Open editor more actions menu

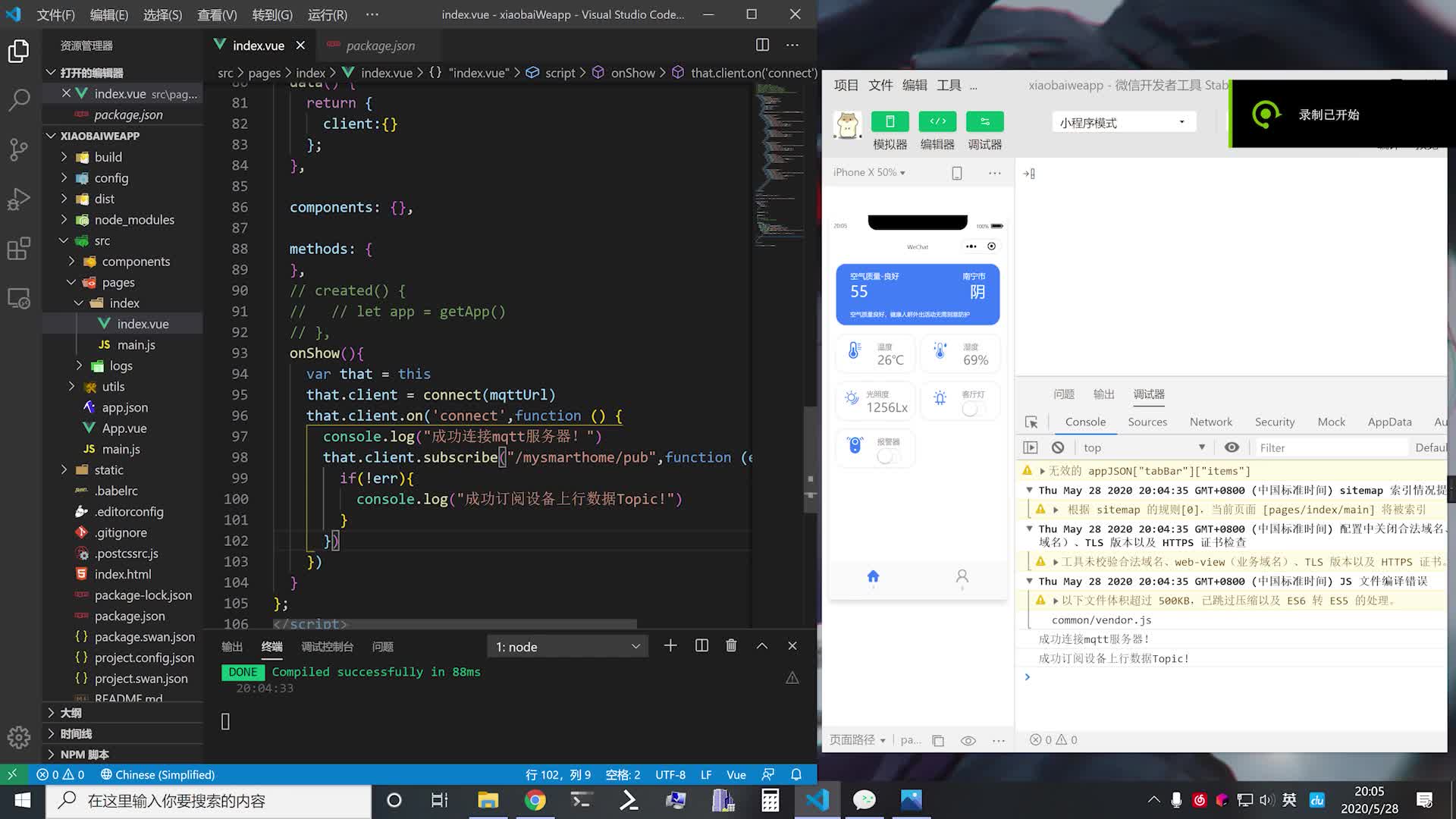click(792, 45)
